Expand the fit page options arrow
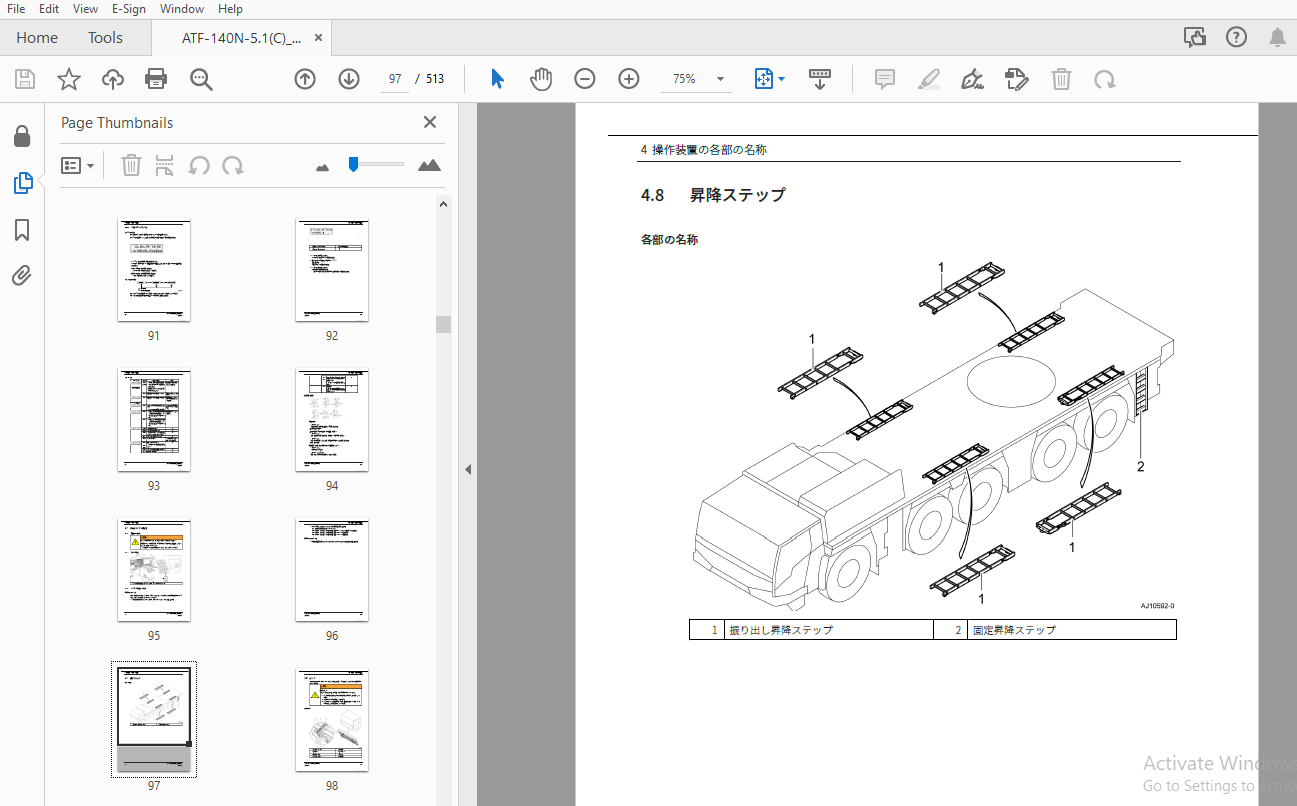This screenshot has width=1297, height=806. coord(782,79)
